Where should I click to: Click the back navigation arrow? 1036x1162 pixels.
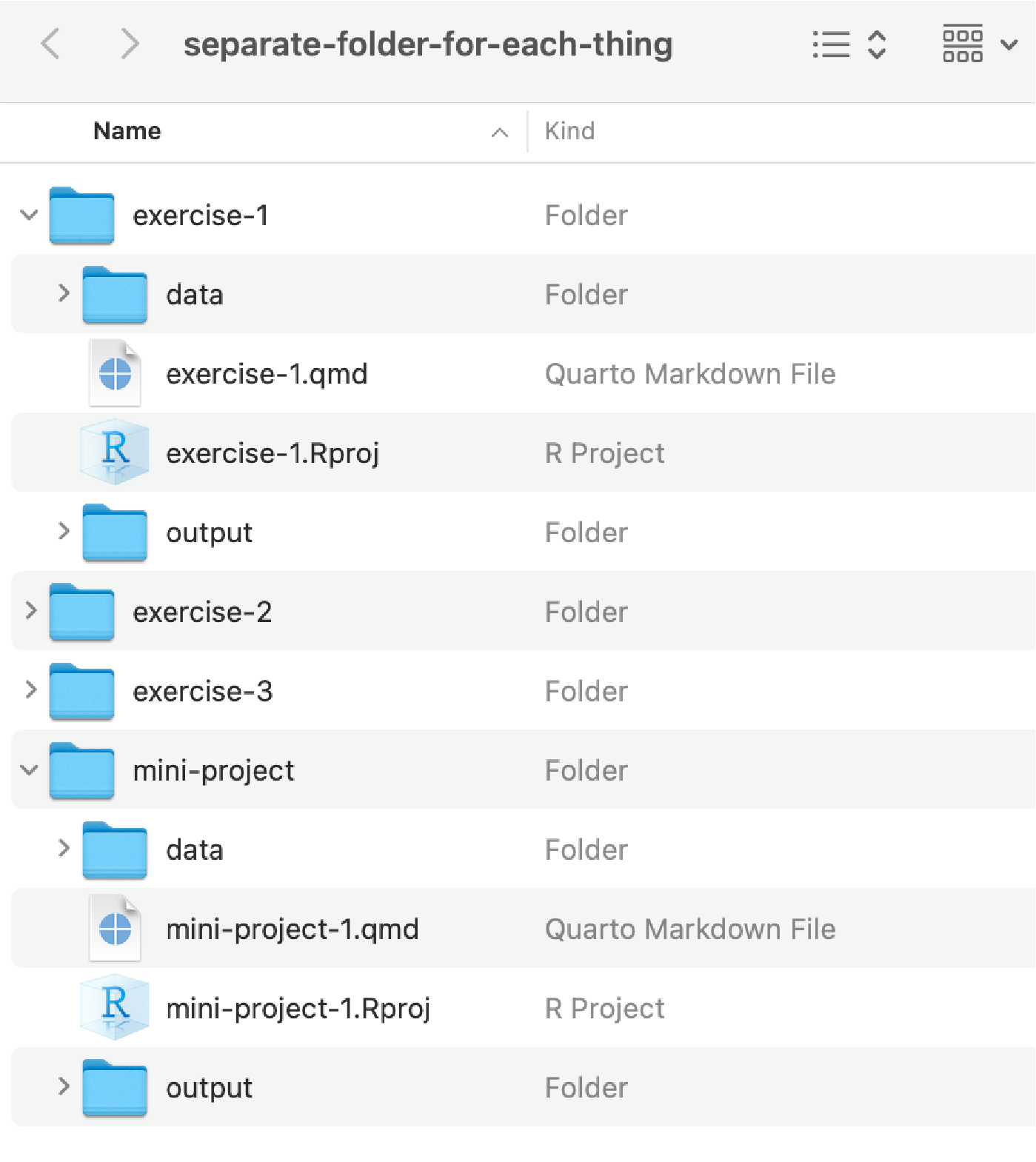pyautogui.click(x=50, y=44)
